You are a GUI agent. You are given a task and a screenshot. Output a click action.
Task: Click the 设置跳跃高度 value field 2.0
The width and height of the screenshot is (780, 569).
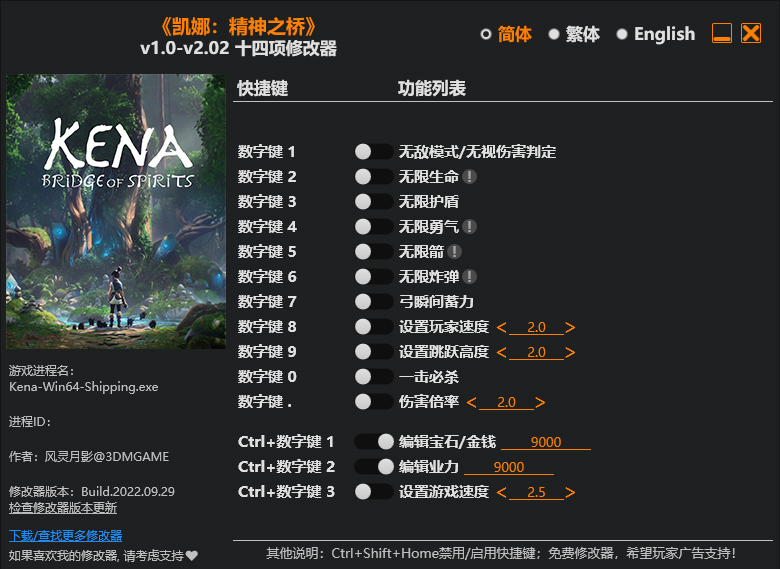pyautogui.click(x=536, y=352)
